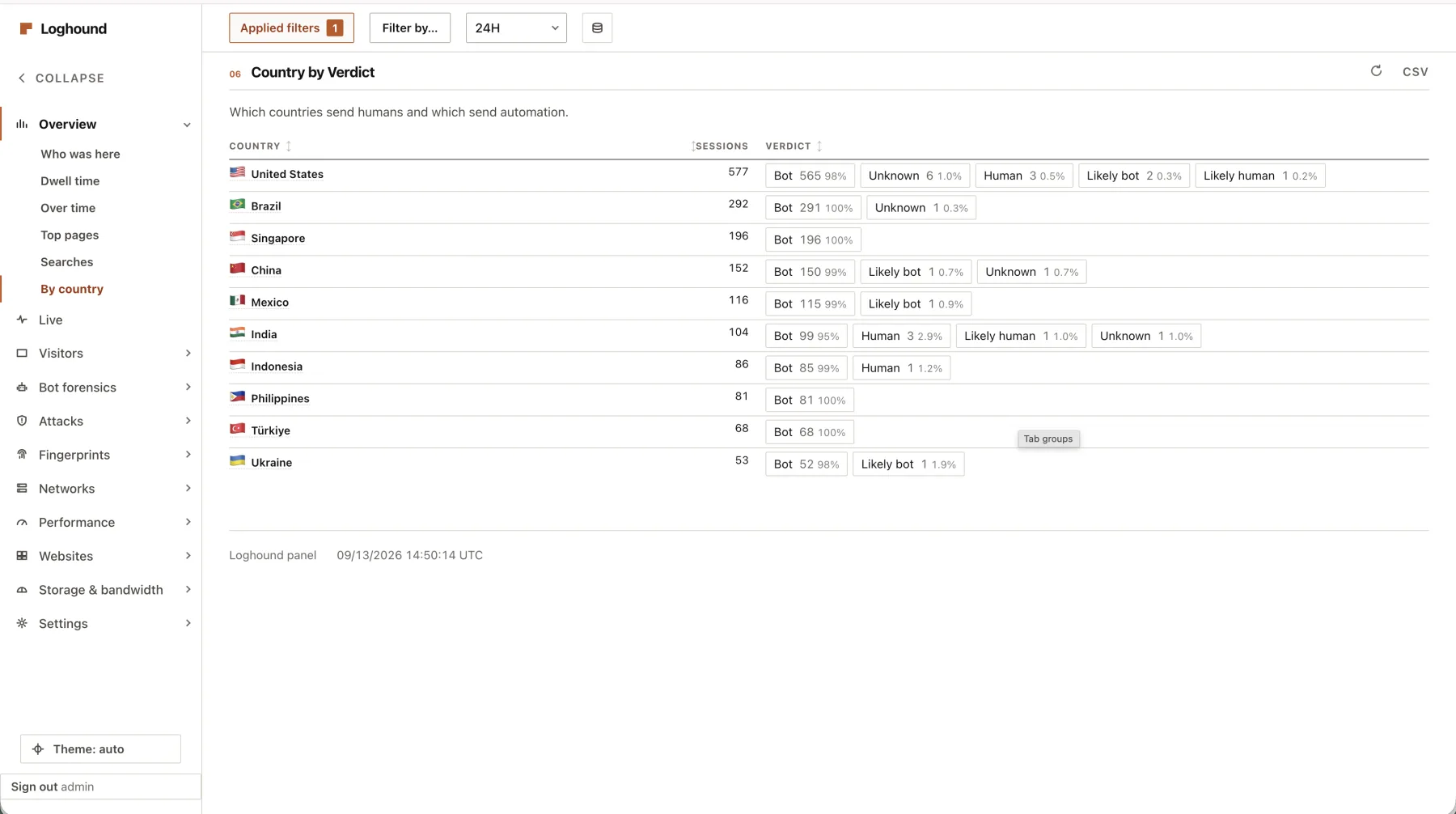Click the Attacks shield icon

[x=22, y=421]
